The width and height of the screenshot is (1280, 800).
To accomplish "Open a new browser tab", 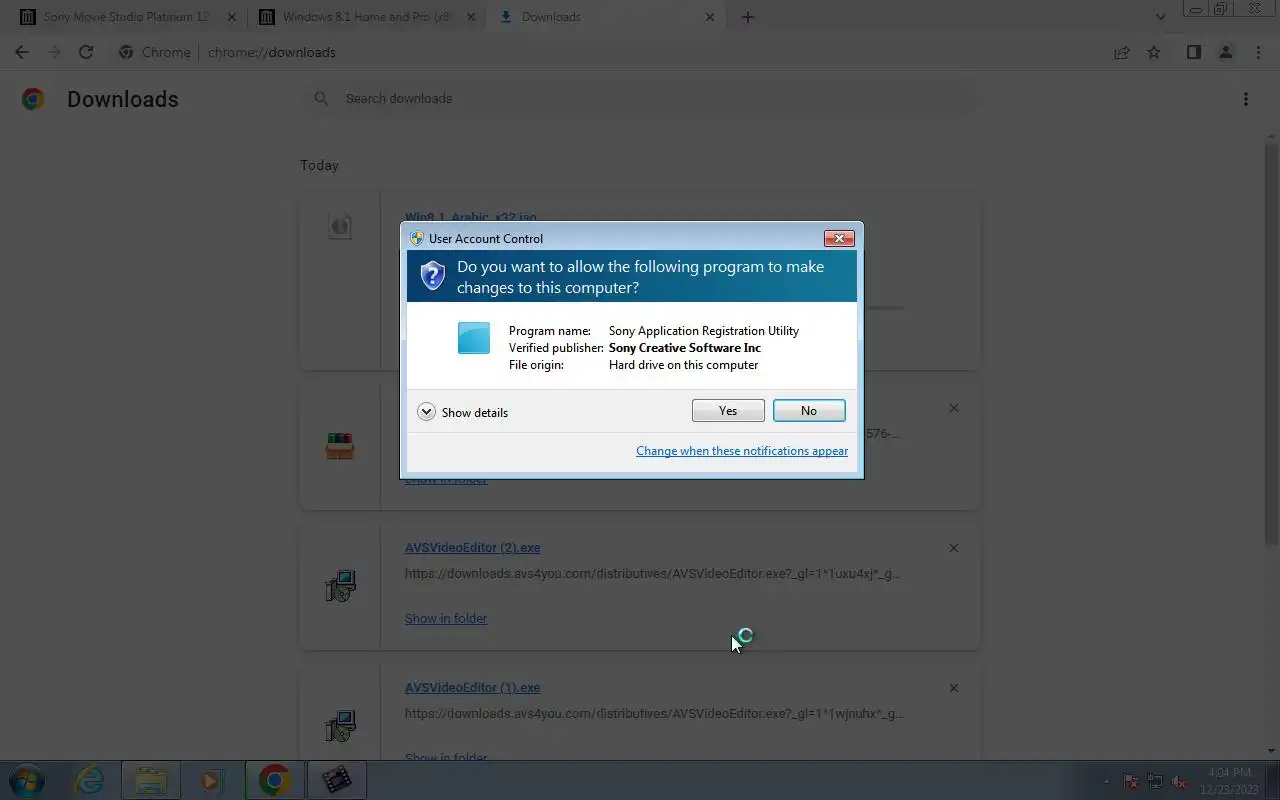I will pos(747,17).
